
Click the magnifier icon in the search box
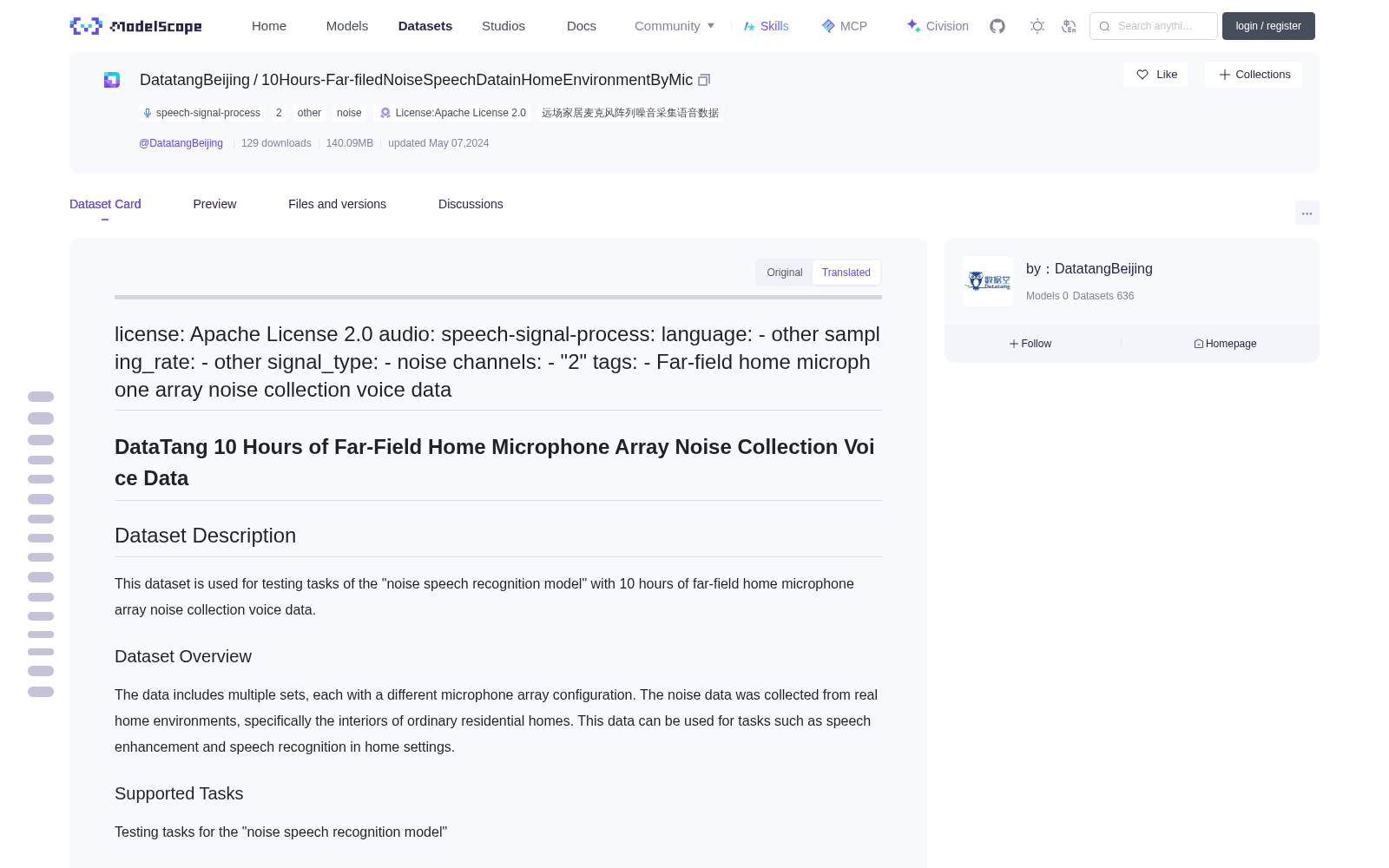[x=1104, y=26]
